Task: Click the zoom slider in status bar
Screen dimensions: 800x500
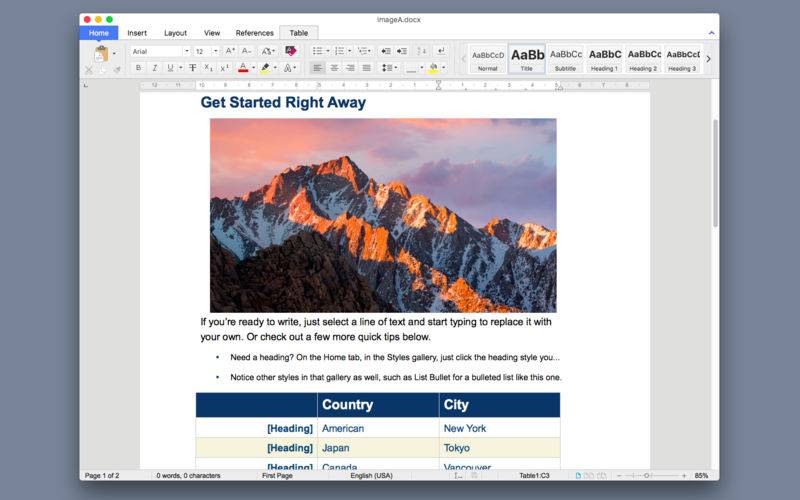Action: [x=646, y=476]
